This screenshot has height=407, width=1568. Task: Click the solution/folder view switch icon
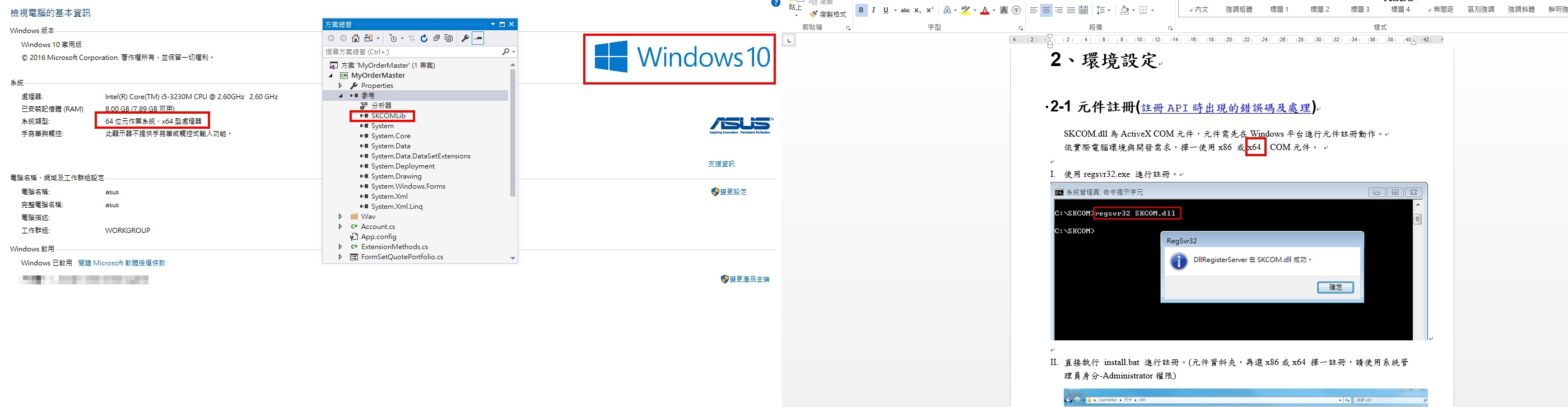368,38
